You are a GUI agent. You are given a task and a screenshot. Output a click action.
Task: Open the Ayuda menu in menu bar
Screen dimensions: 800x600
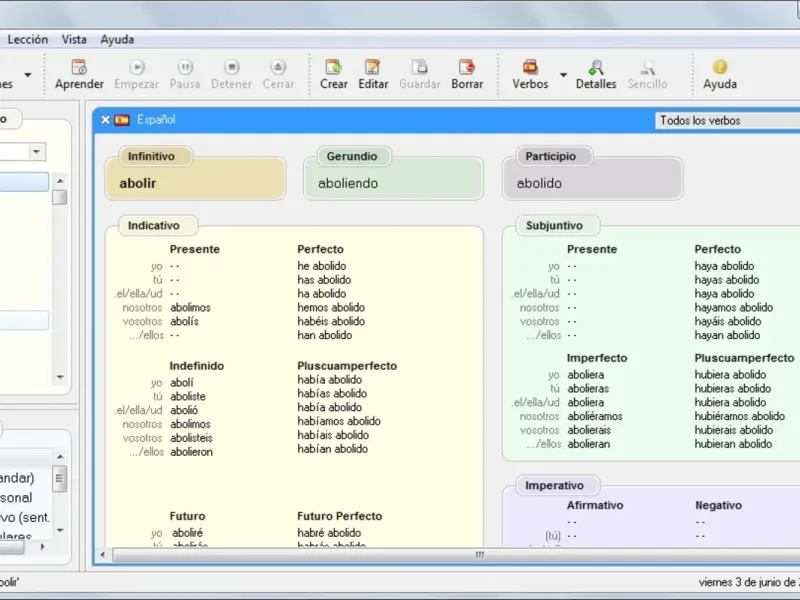pos(117,40)
